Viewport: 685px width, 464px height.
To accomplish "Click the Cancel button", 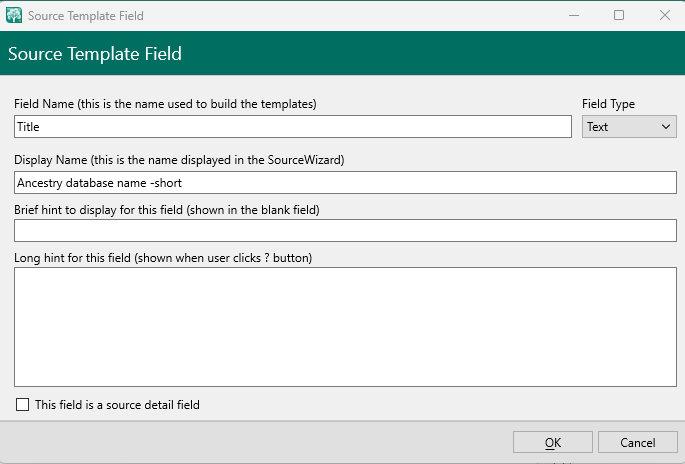I will [x=637, y=443].
